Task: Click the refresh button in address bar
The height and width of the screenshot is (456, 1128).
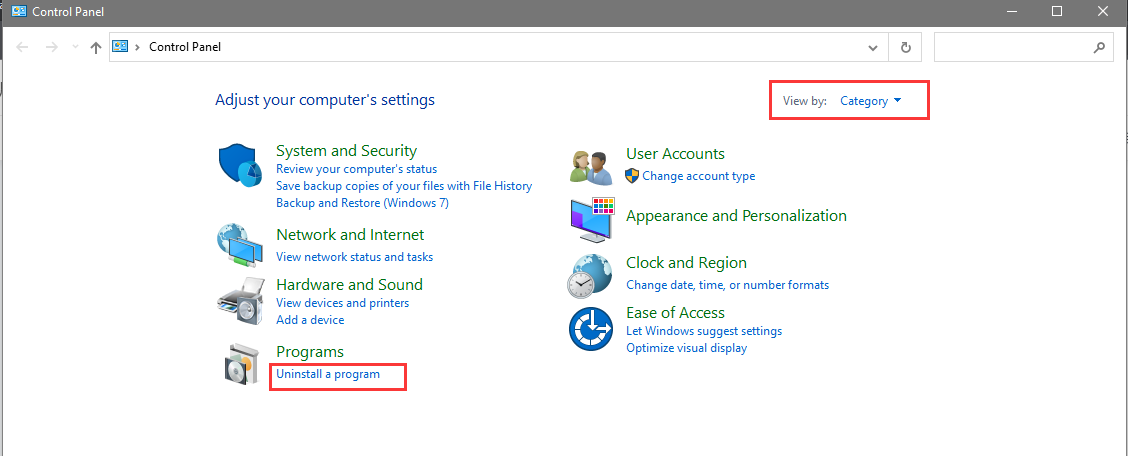Action: coord(906,47)
